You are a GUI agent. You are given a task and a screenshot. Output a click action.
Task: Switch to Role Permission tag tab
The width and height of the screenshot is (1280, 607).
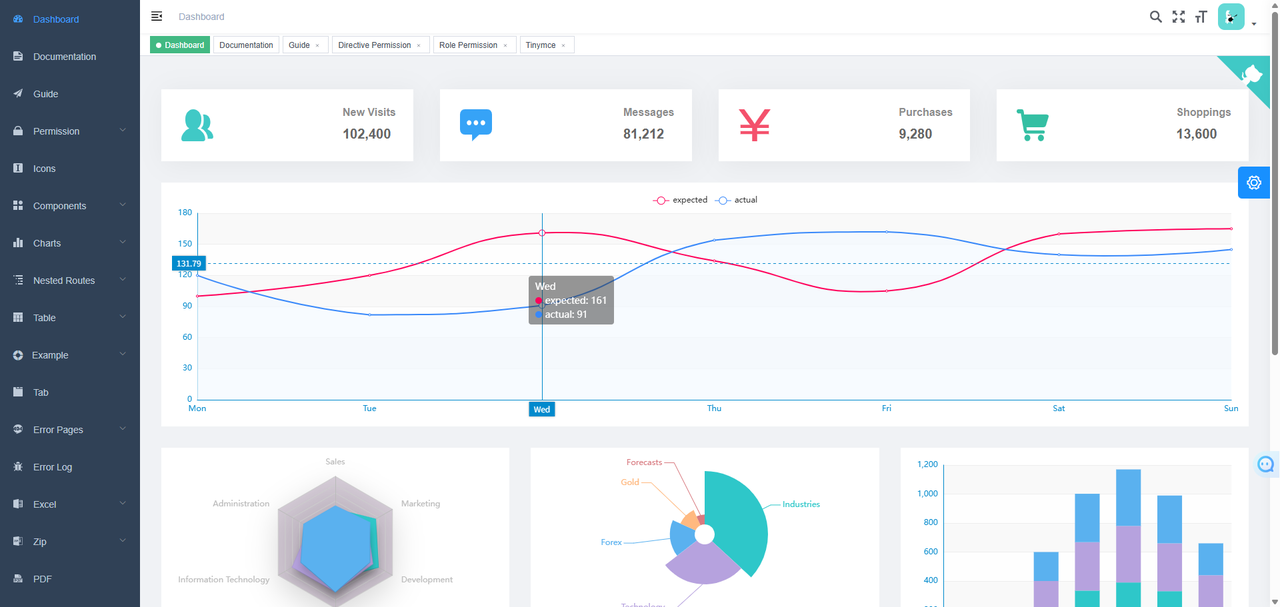click(x=475, y=45)
